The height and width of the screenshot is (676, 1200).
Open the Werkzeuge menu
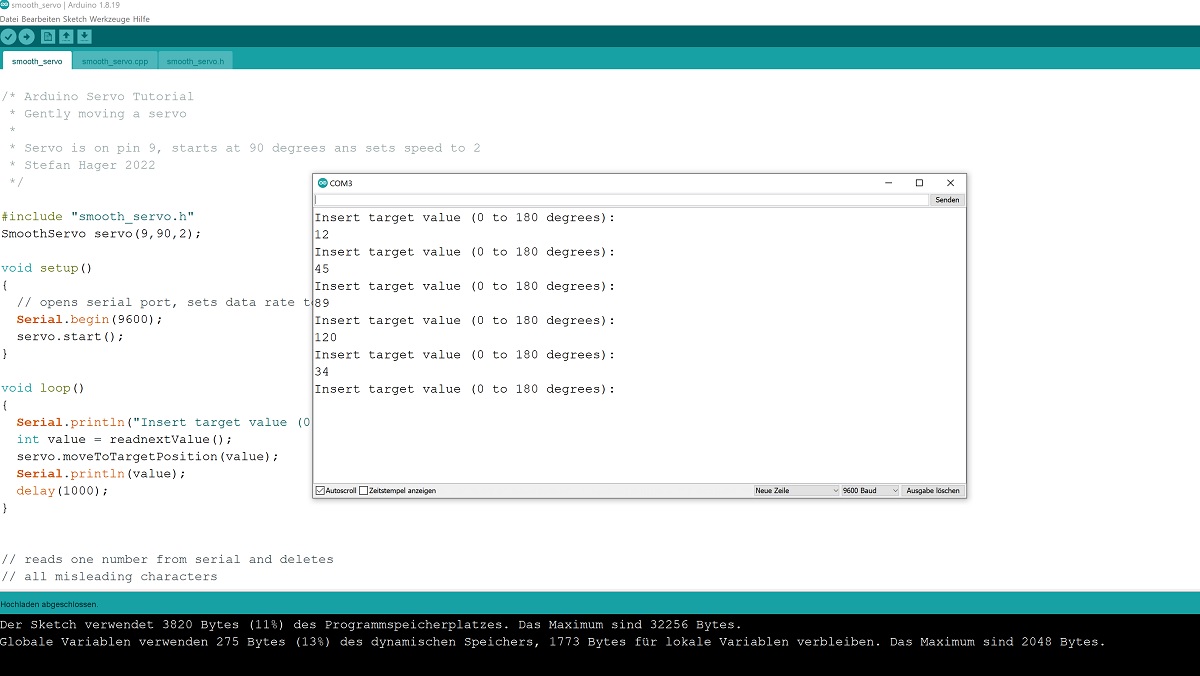(x=109, y=19)
